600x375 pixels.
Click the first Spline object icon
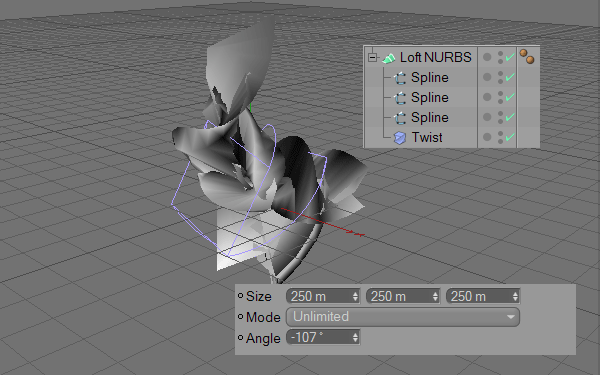[400, 78]
